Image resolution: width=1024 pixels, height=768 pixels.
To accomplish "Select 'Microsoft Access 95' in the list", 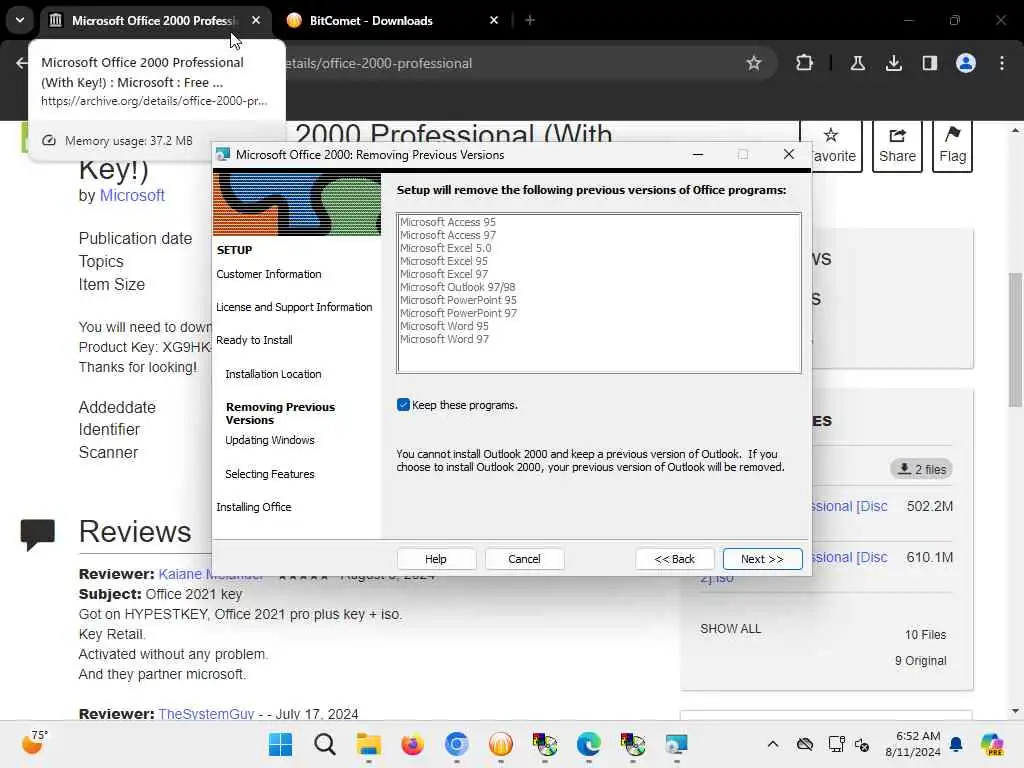I will click(x=448, y=222).
